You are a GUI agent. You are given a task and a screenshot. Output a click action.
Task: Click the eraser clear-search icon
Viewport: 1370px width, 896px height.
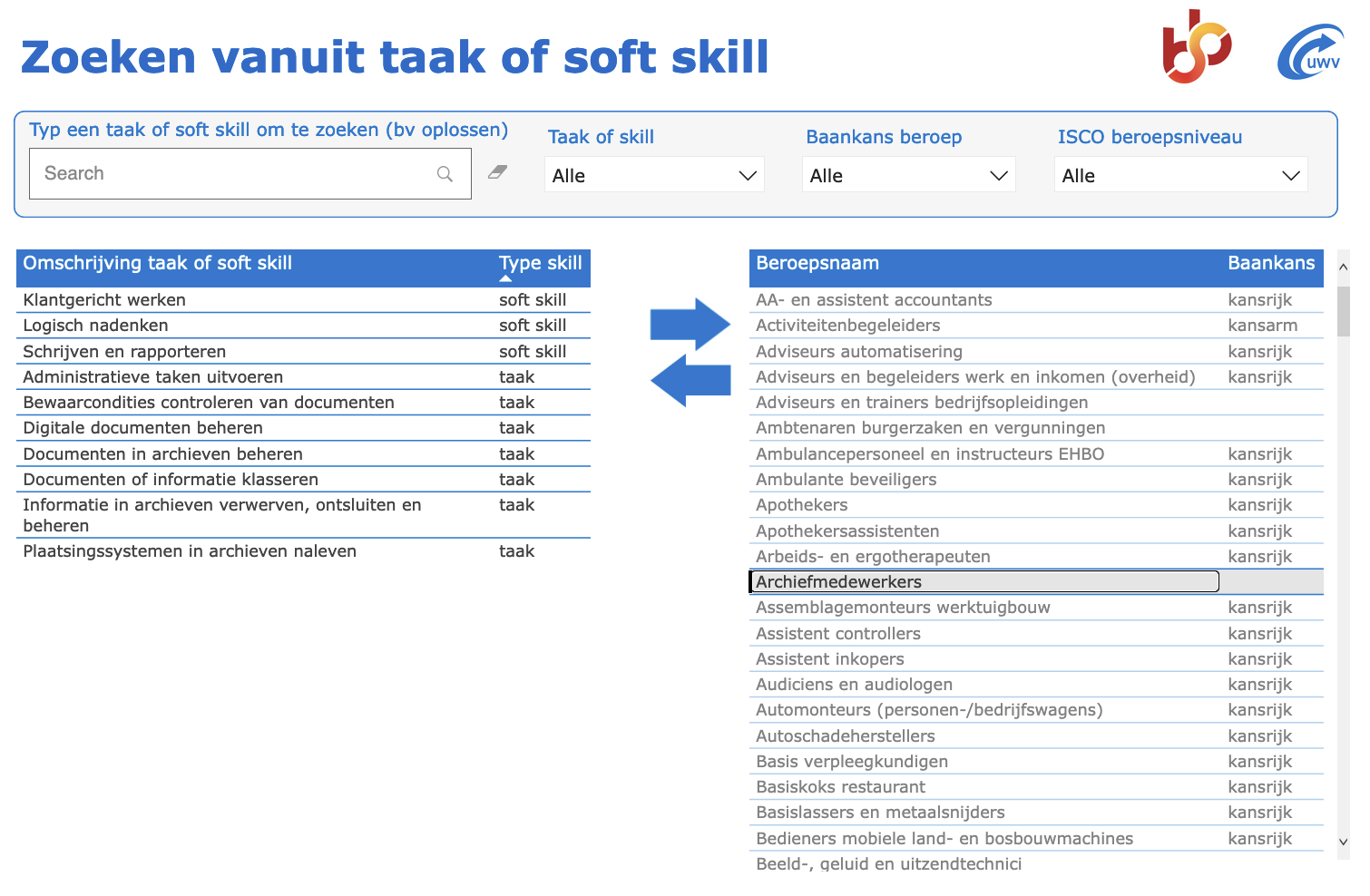[497, 172]
